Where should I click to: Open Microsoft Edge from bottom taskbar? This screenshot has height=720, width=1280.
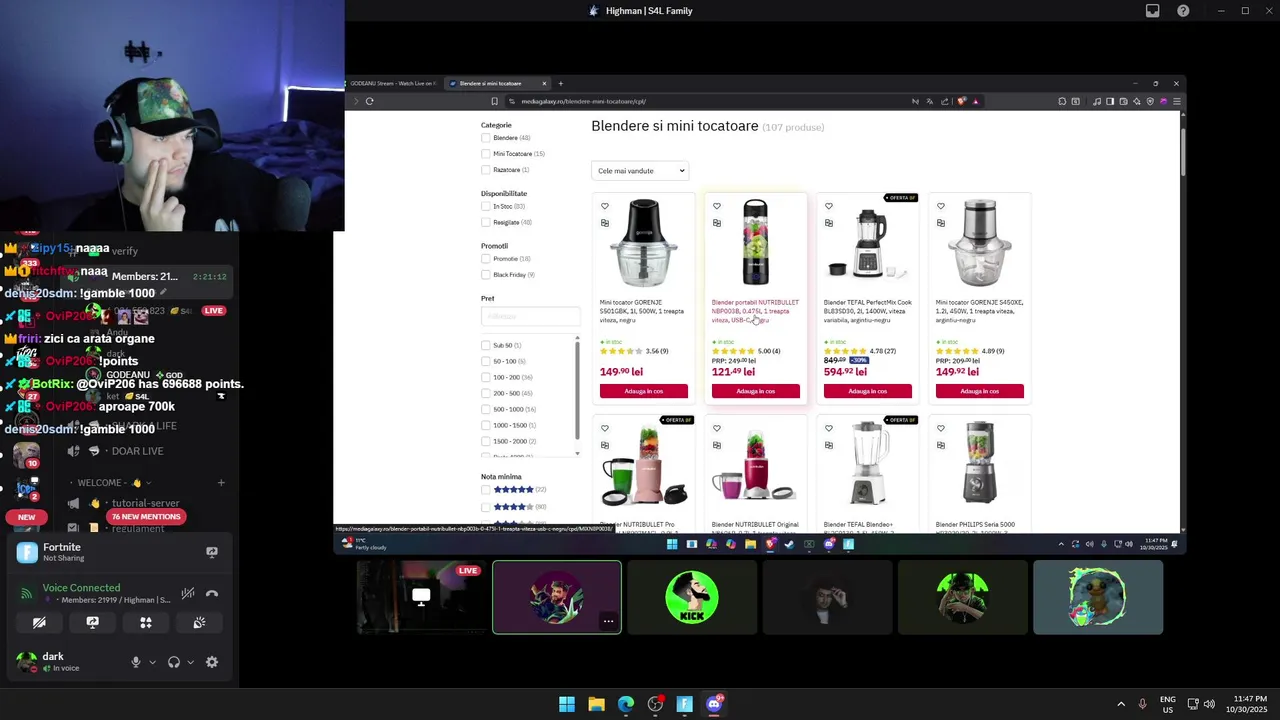point(626,704)
